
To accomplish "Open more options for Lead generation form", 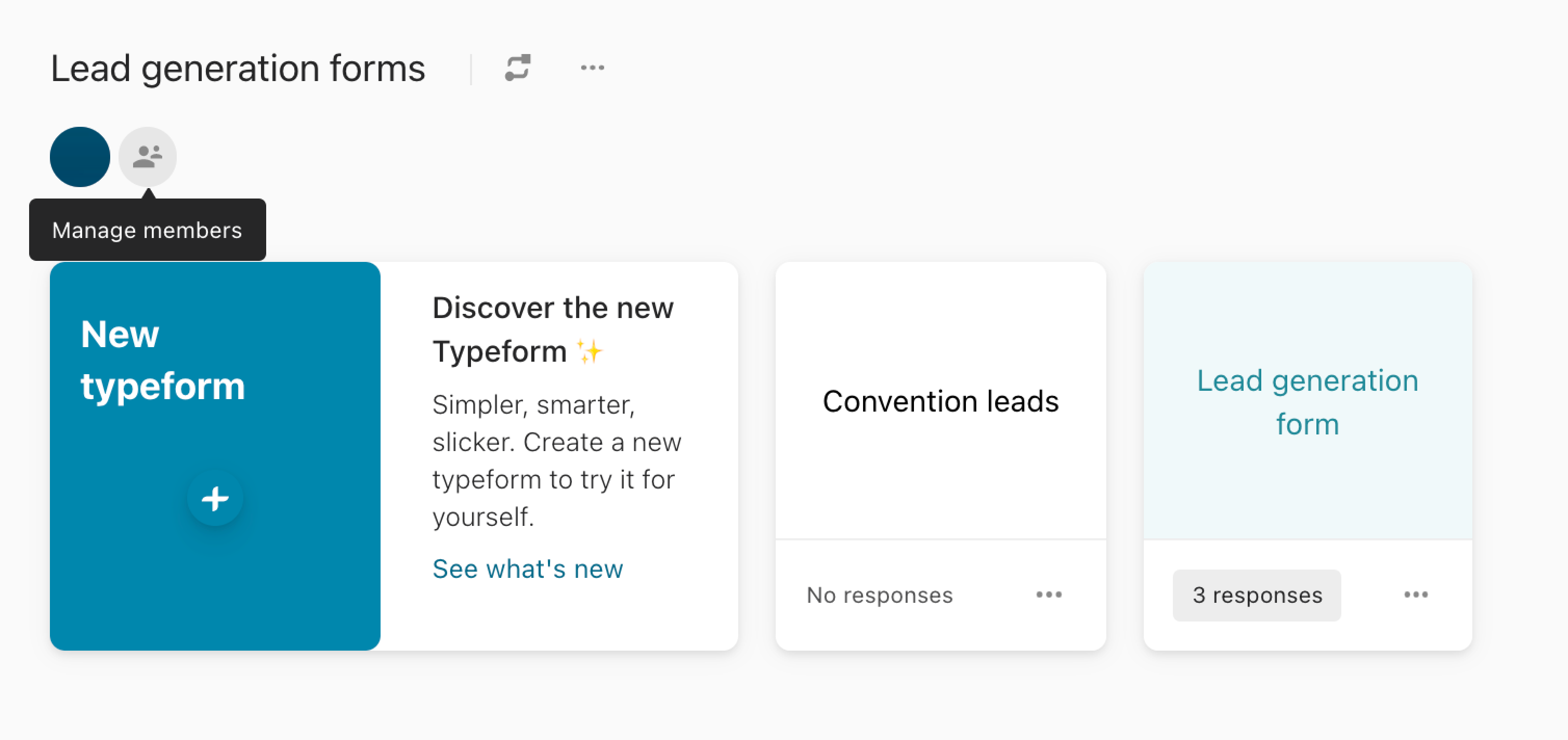I will pos(1416,594).
